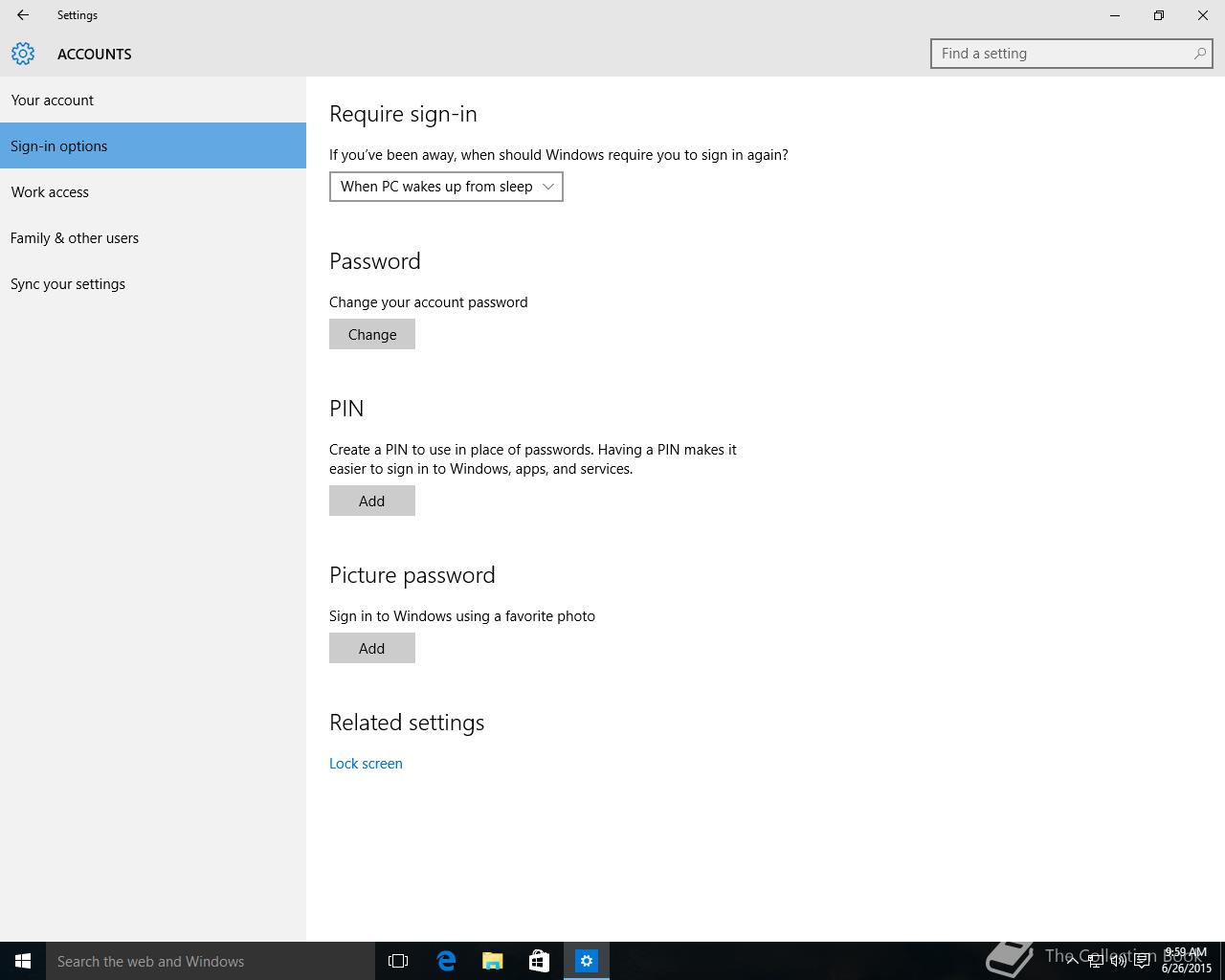Viewport: 1225px width, 980px height.
Task: Click the back arrow in Settings
Action: [x=23, y=15]
